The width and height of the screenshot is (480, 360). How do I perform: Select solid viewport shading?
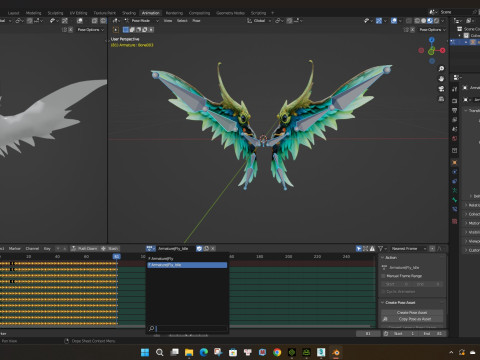424,21
